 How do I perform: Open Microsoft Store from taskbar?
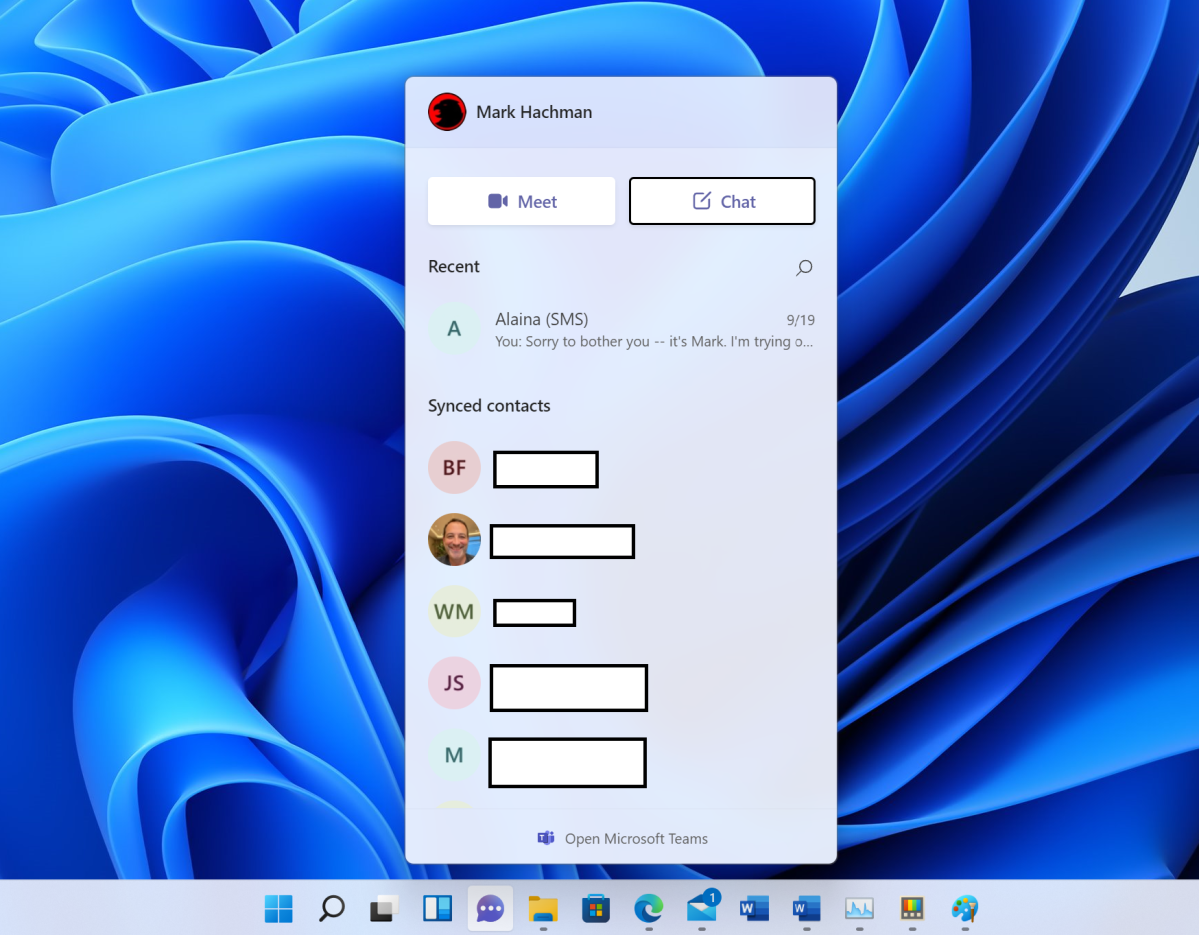coord(596,908)
